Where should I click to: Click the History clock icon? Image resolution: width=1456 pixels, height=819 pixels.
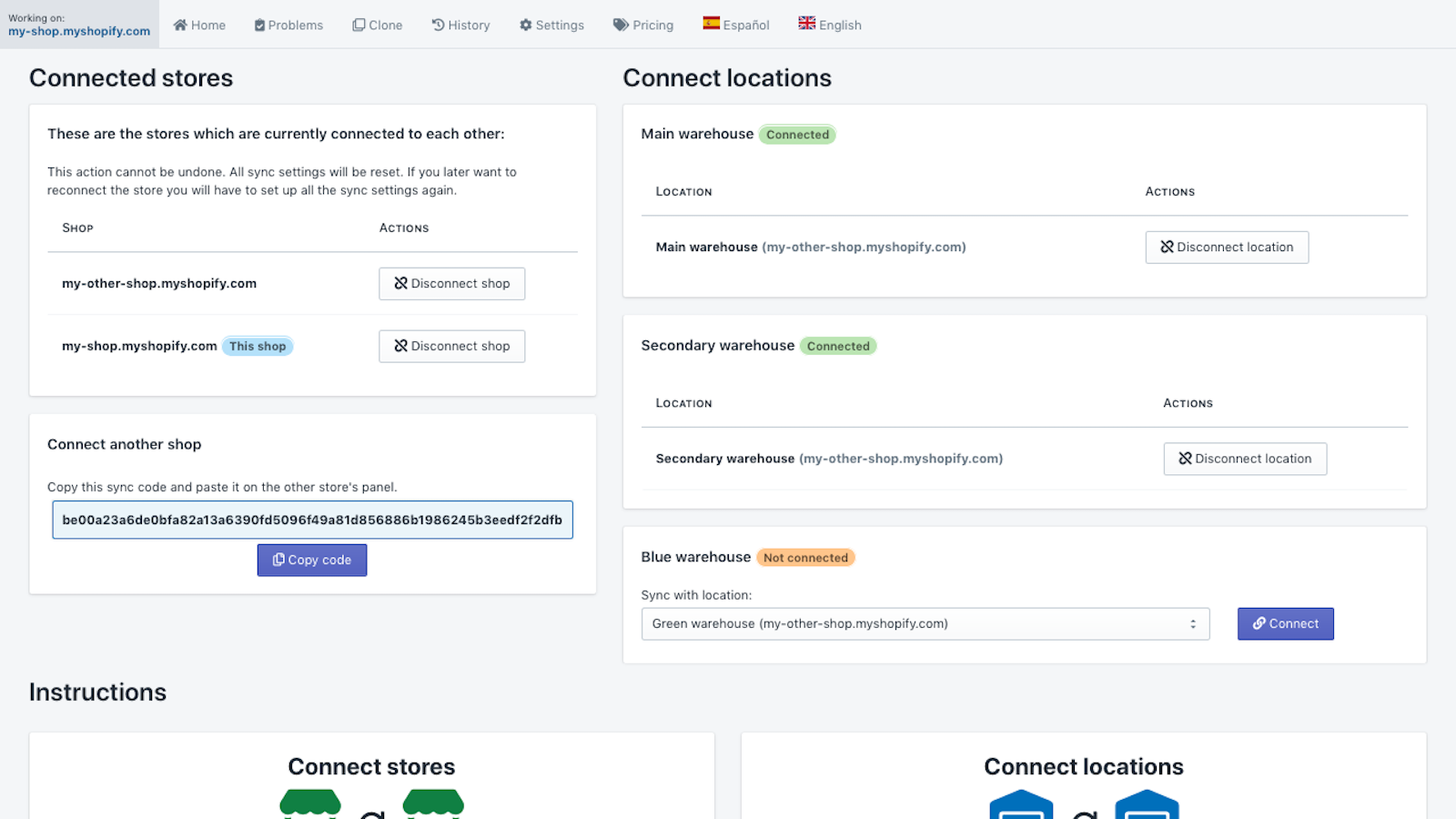click(x=438, y=25)
